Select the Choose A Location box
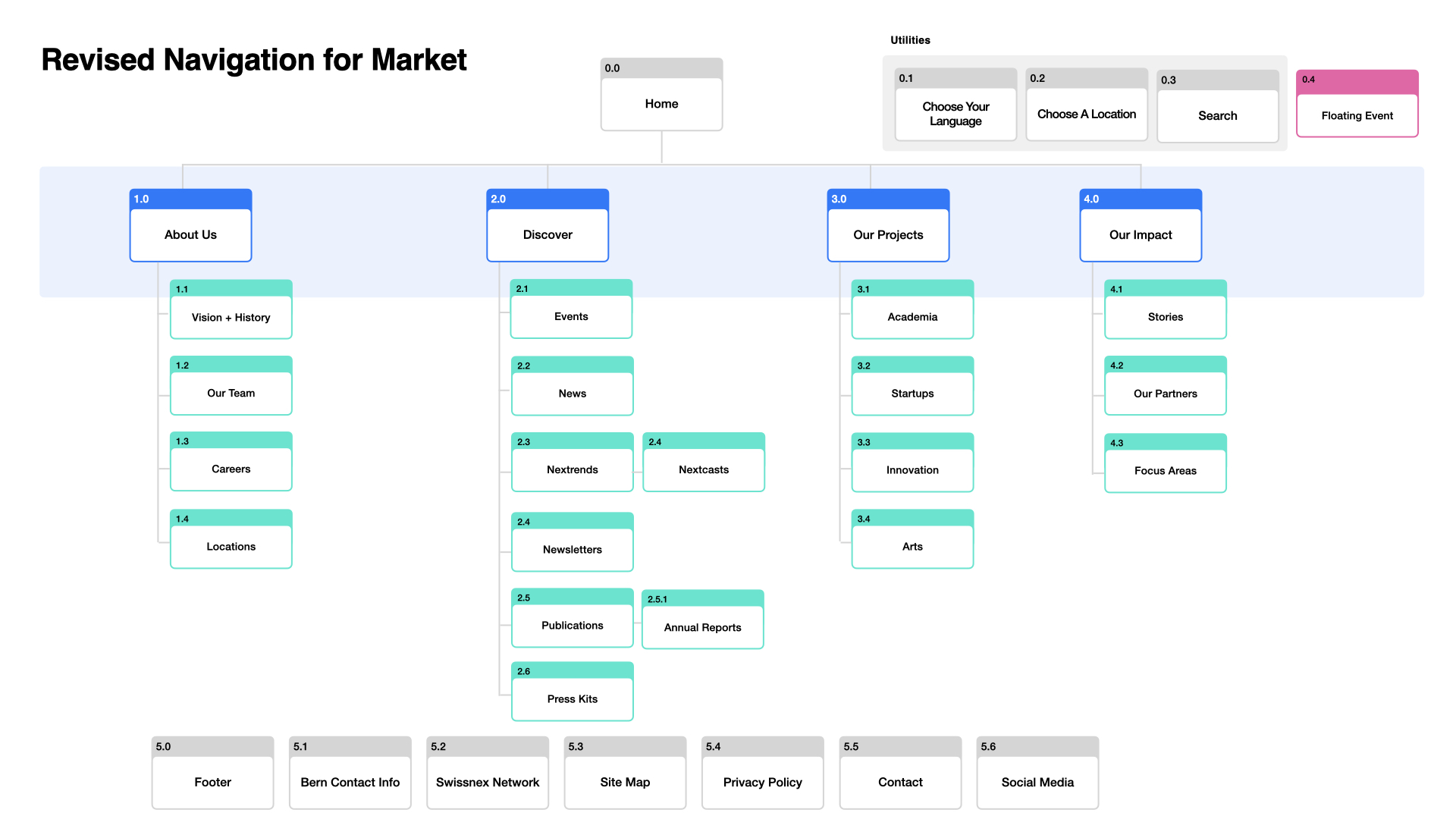Screen dimensions: 1456x819 [1087, 105]
